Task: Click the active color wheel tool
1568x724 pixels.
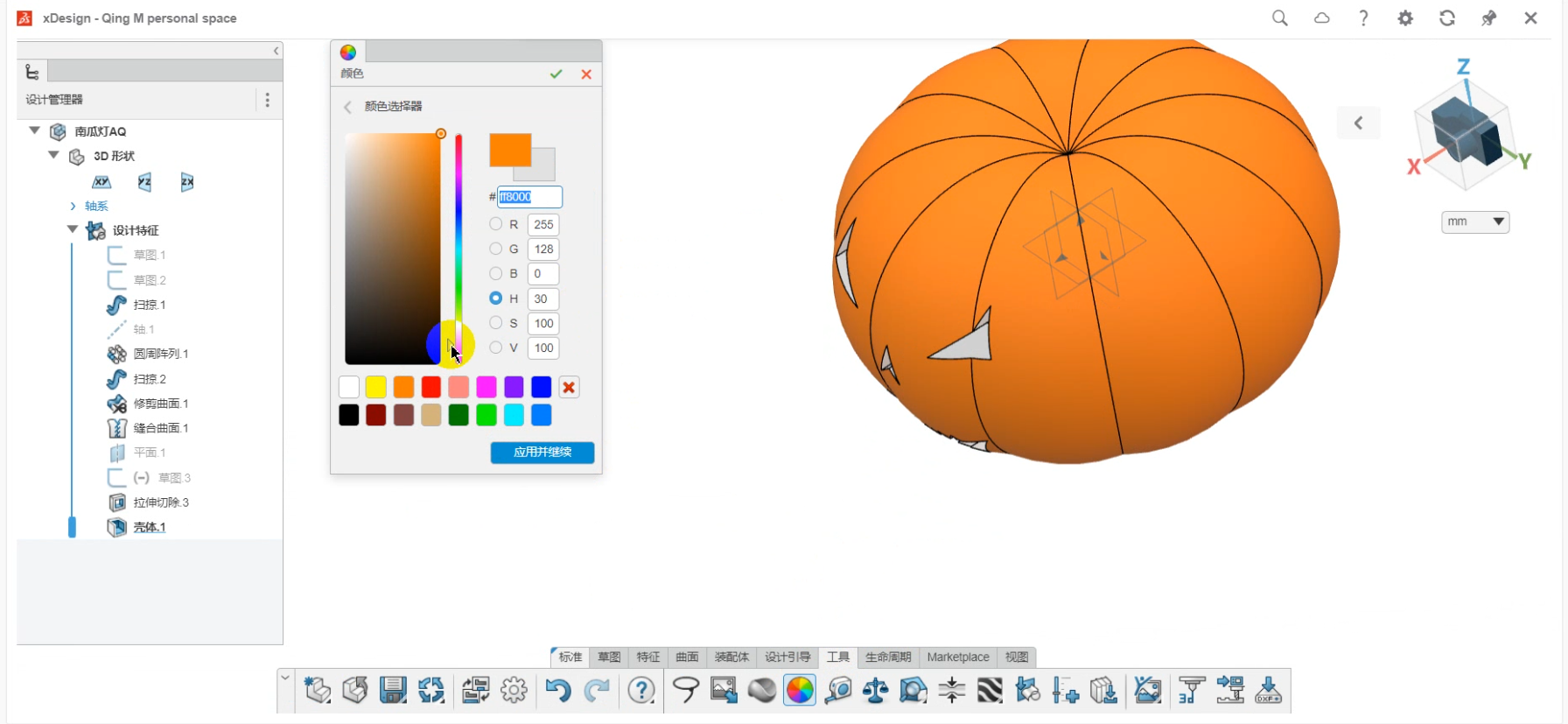Action: click(x=800, y=691)
